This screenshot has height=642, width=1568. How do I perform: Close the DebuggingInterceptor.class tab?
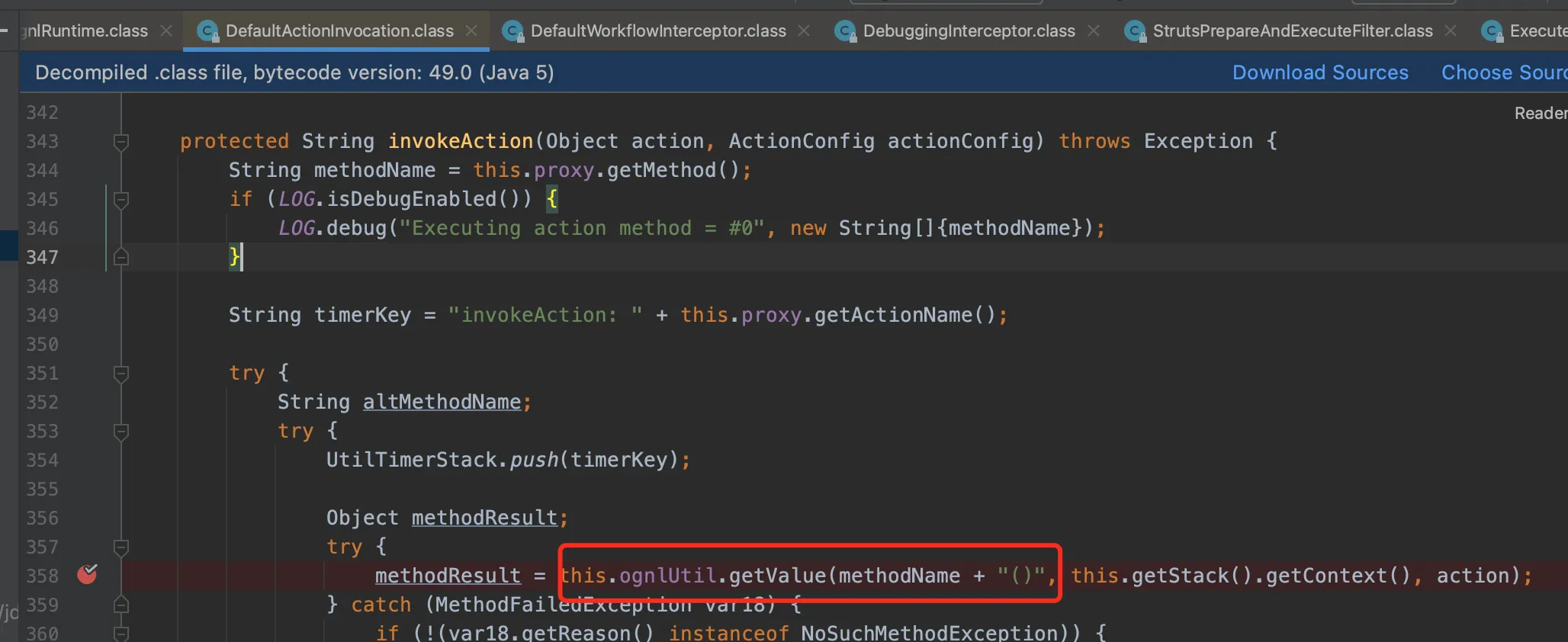(x=1094, y=30)
